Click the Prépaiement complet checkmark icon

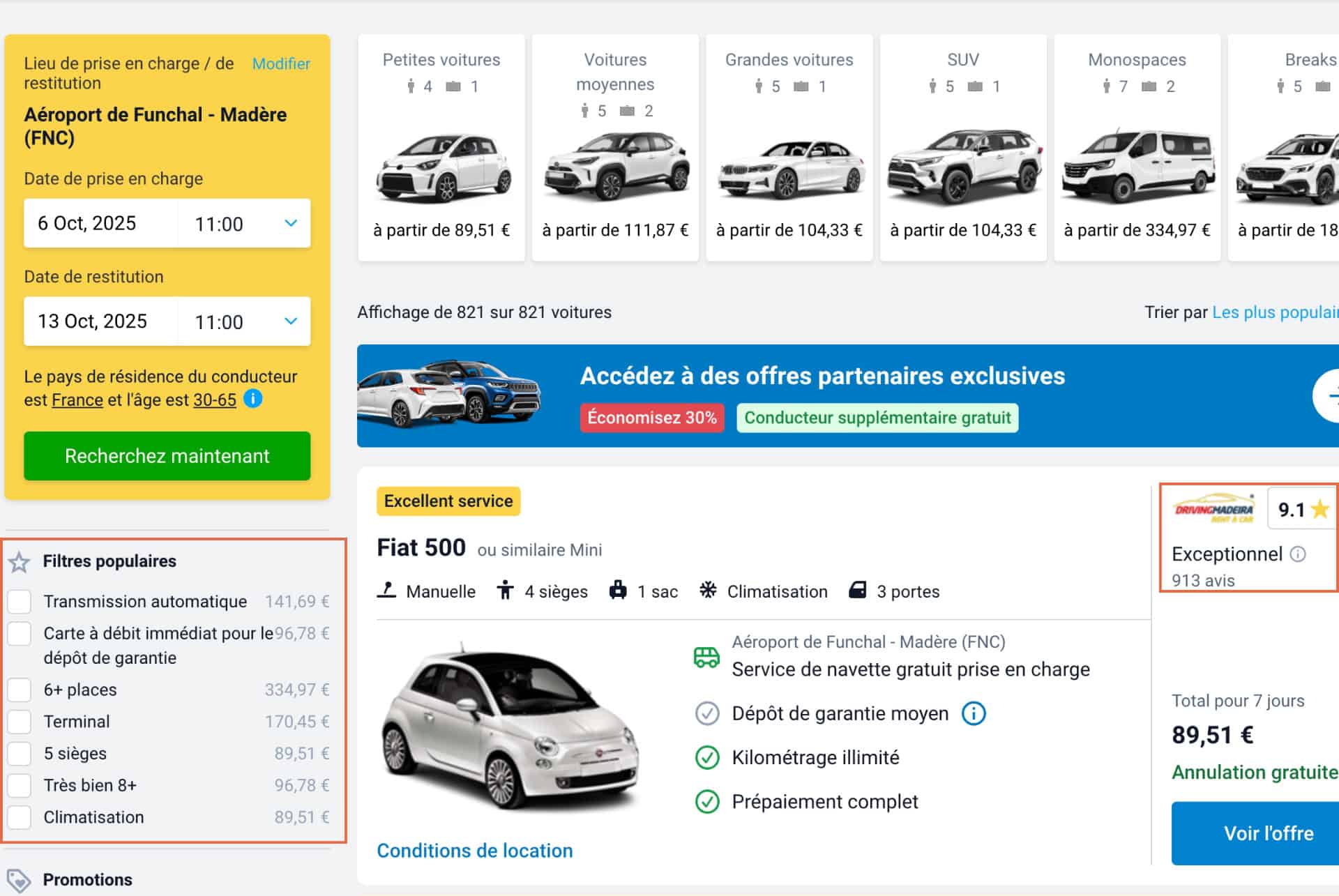(707, 801)
